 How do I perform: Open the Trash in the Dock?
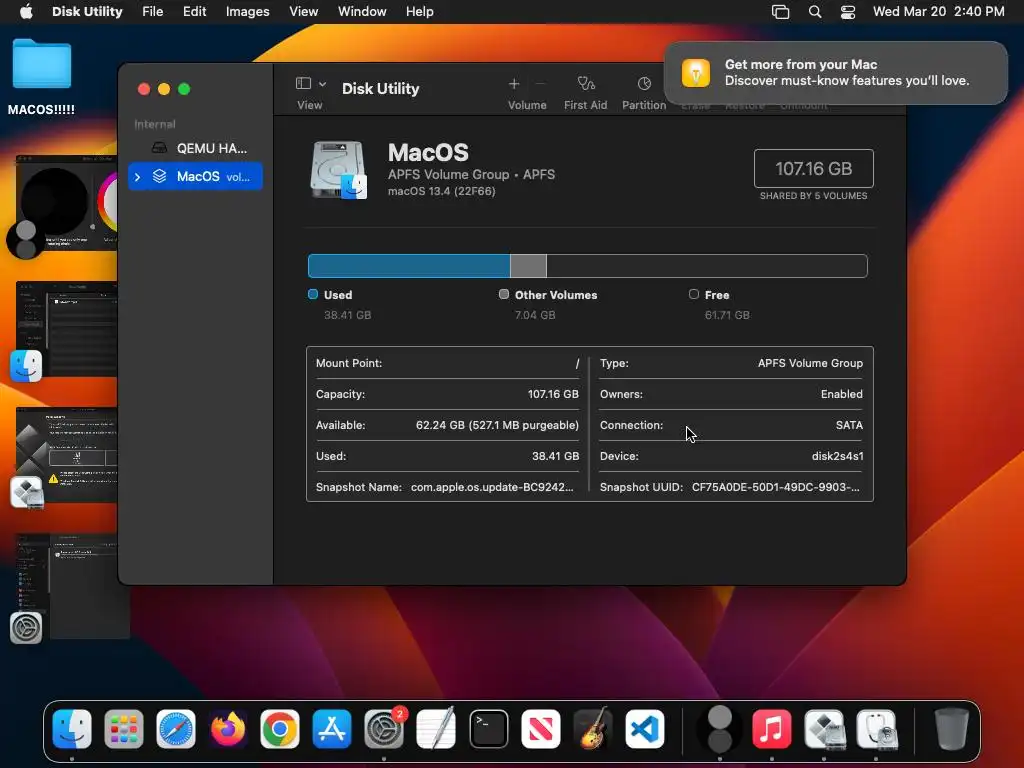click(952, 729)
